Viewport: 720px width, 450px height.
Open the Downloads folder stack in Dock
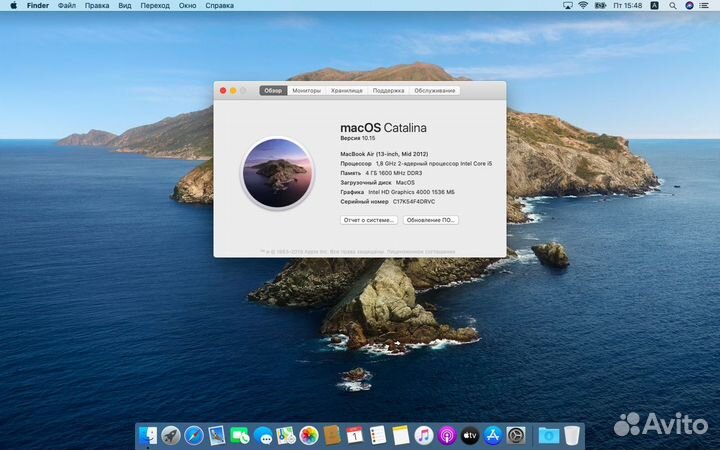tap(549, 435)
